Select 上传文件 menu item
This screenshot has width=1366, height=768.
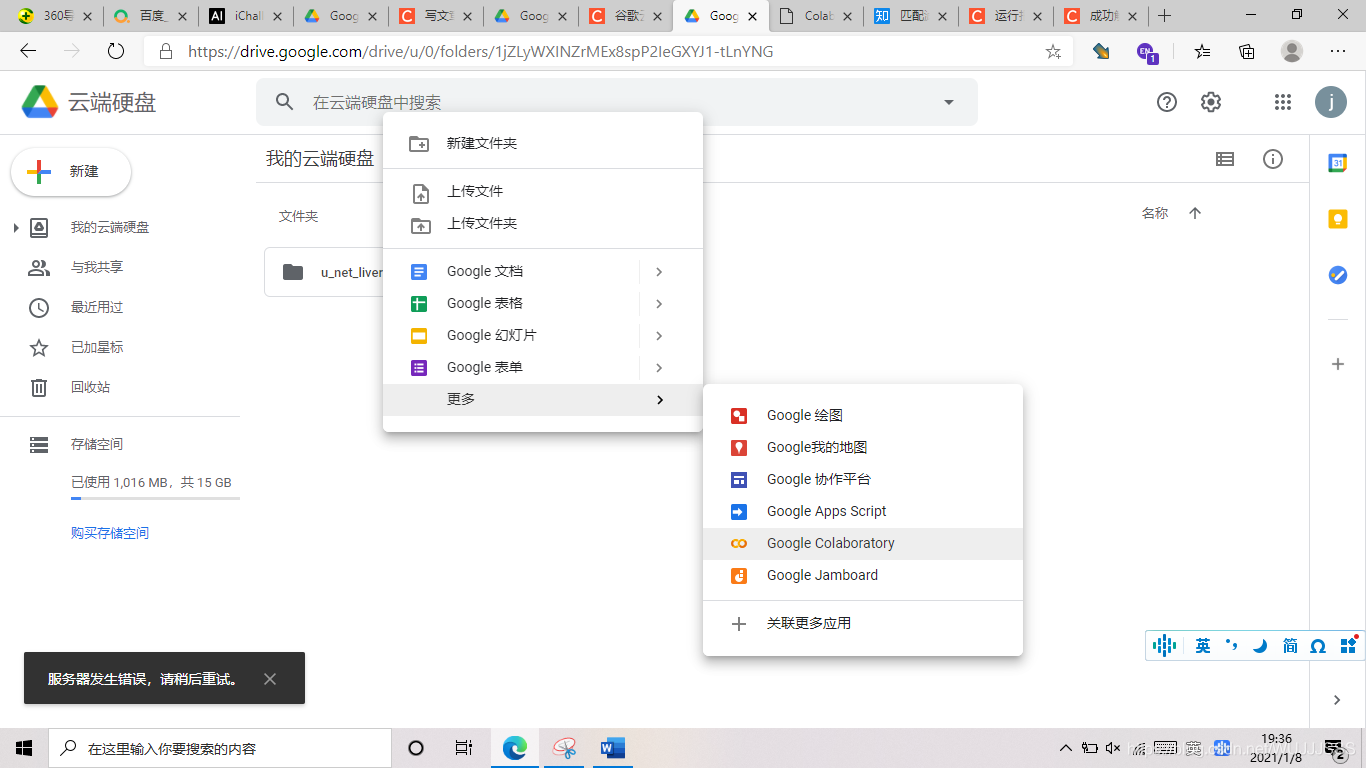(543, 191)
